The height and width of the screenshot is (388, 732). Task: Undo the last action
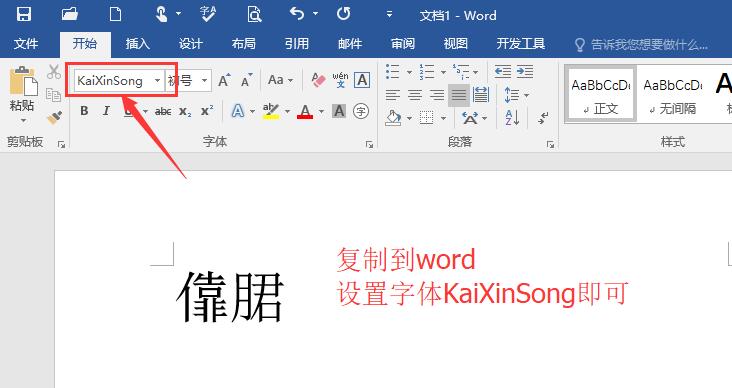pos(297,14)
